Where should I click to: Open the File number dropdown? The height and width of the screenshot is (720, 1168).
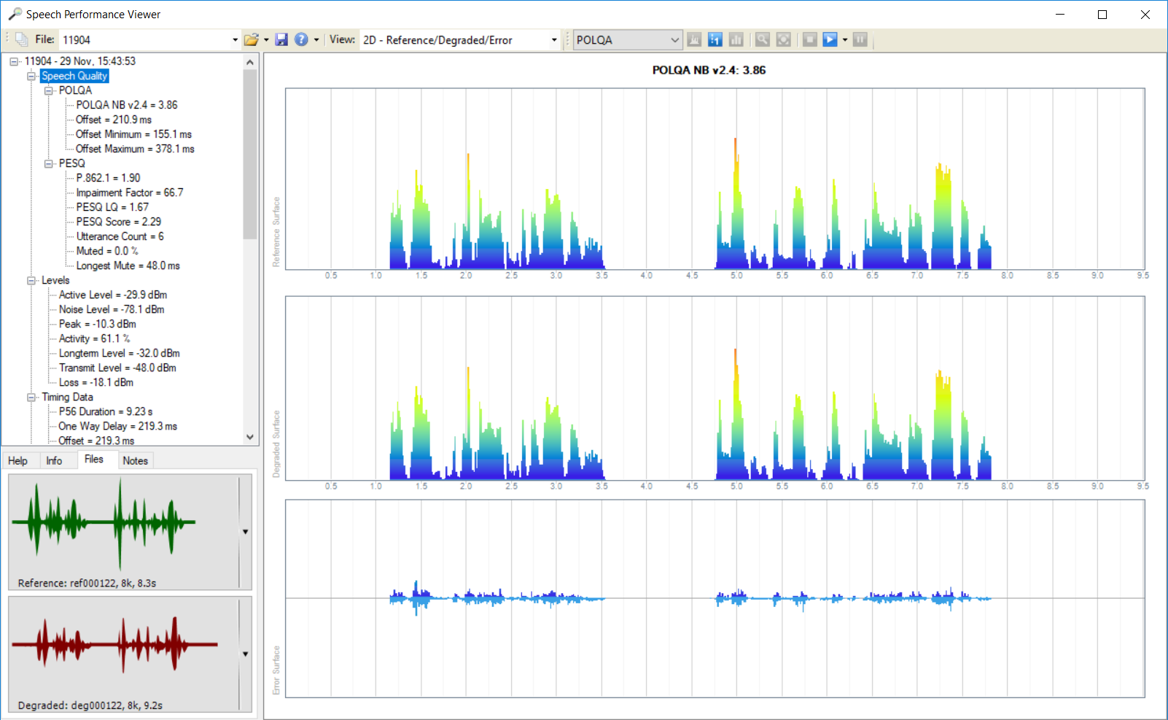[235, 40]
